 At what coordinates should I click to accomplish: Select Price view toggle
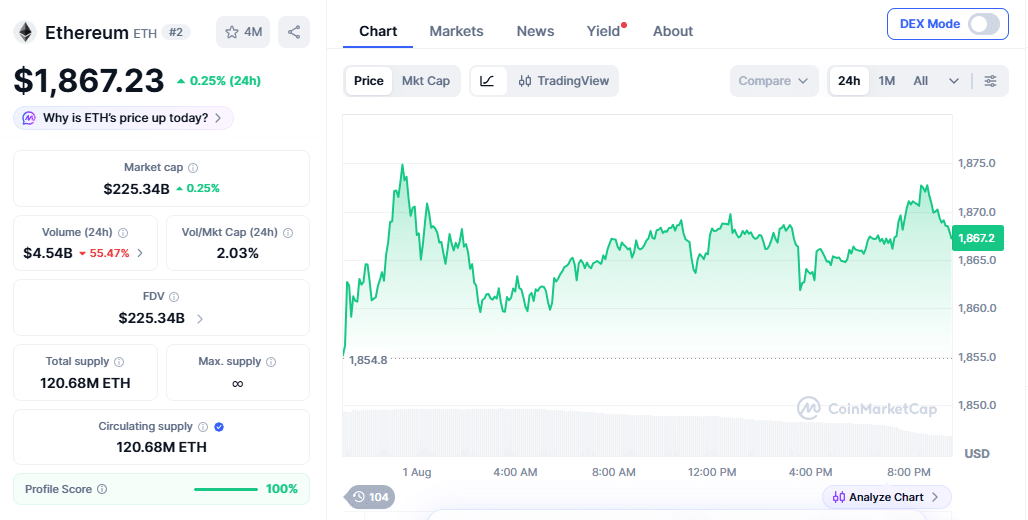(368, 81)
